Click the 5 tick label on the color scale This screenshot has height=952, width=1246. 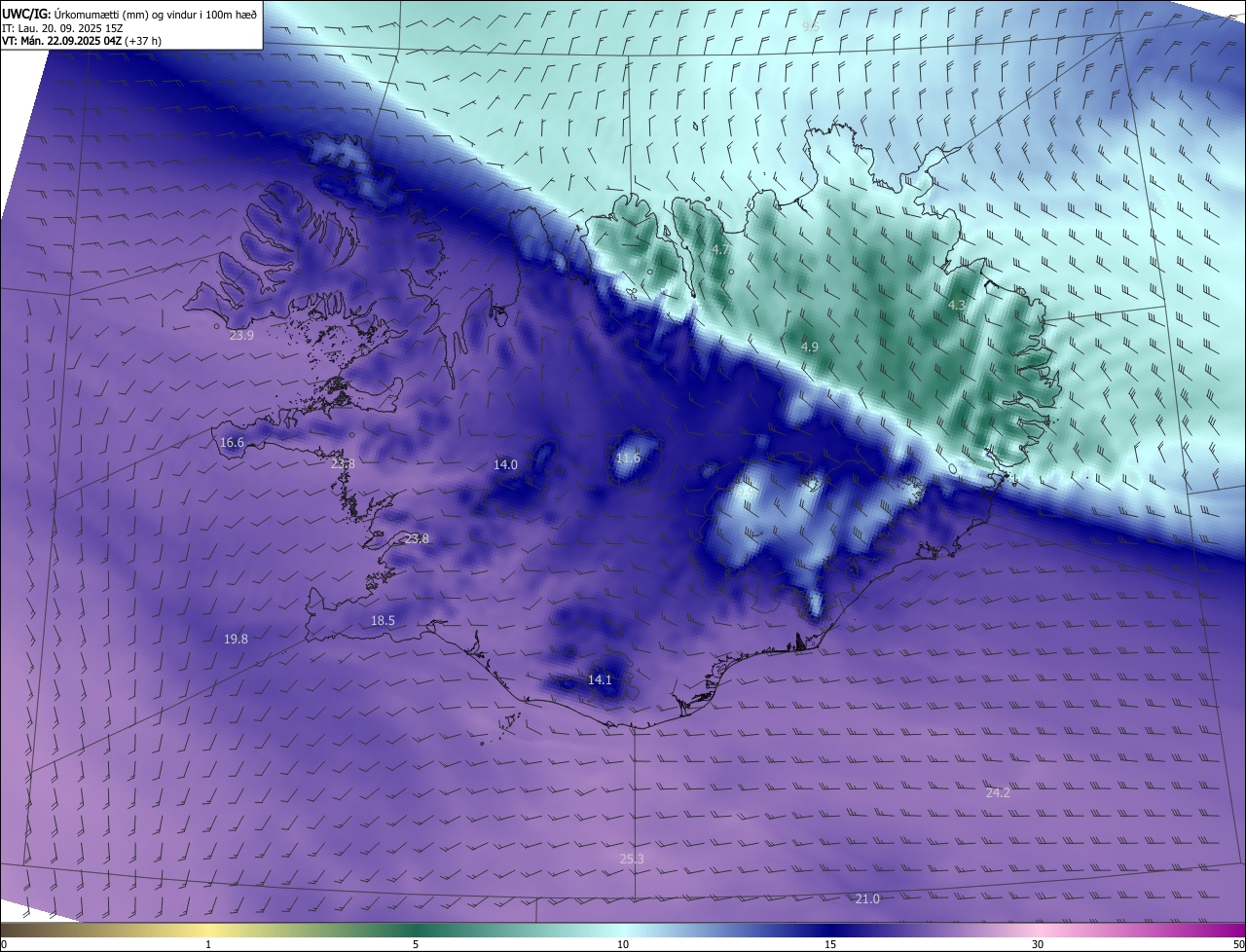click(416, 944)
